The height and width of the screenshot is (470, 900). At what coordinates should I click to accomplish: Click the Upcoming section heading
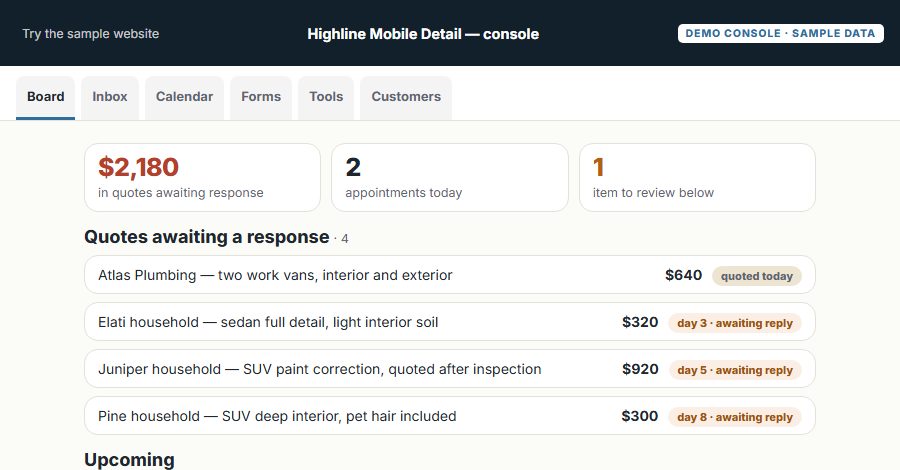point(129,460)
